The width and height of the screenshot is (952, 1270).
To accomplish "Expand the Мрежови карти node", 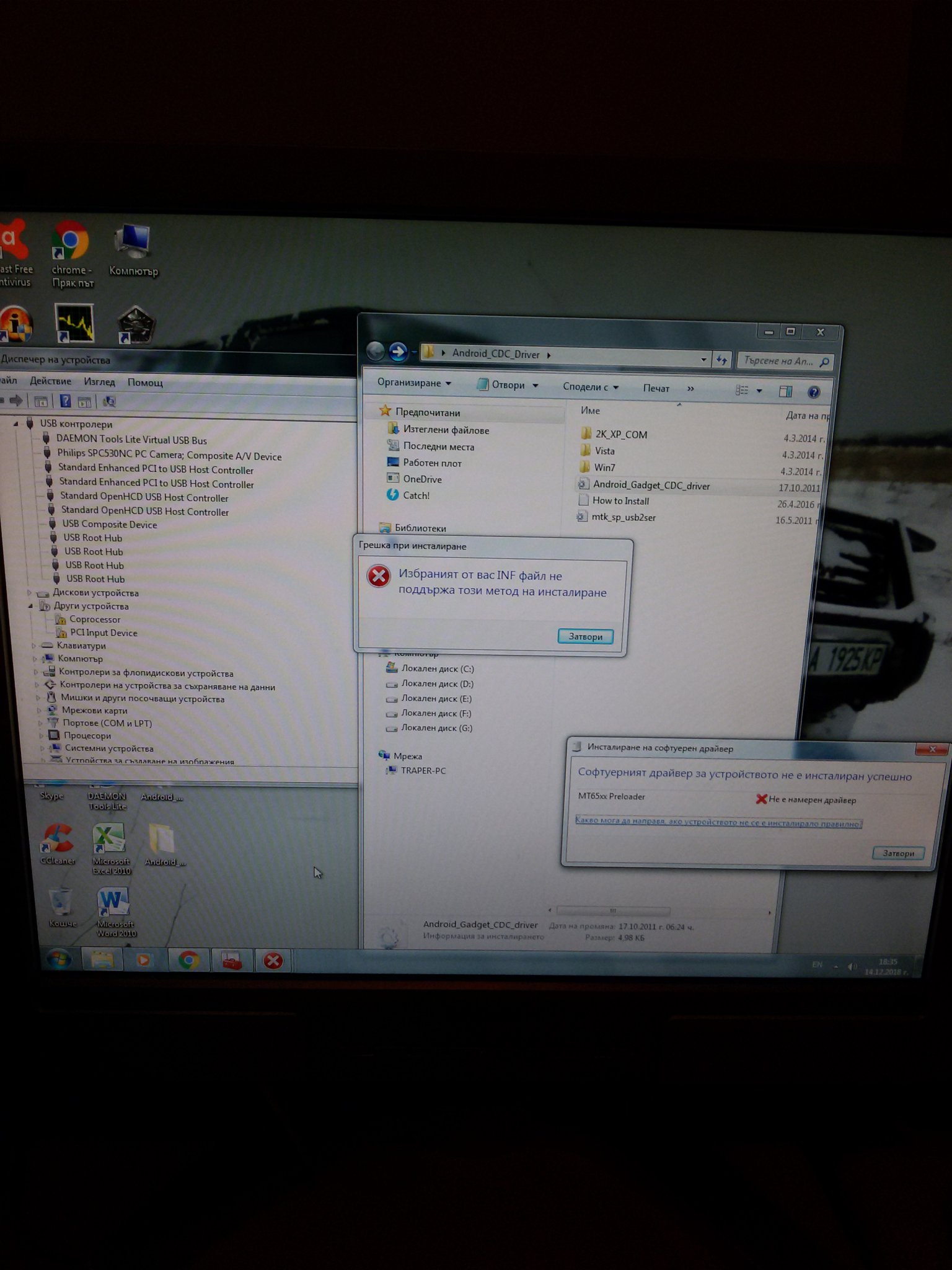I will pos(40,711).
